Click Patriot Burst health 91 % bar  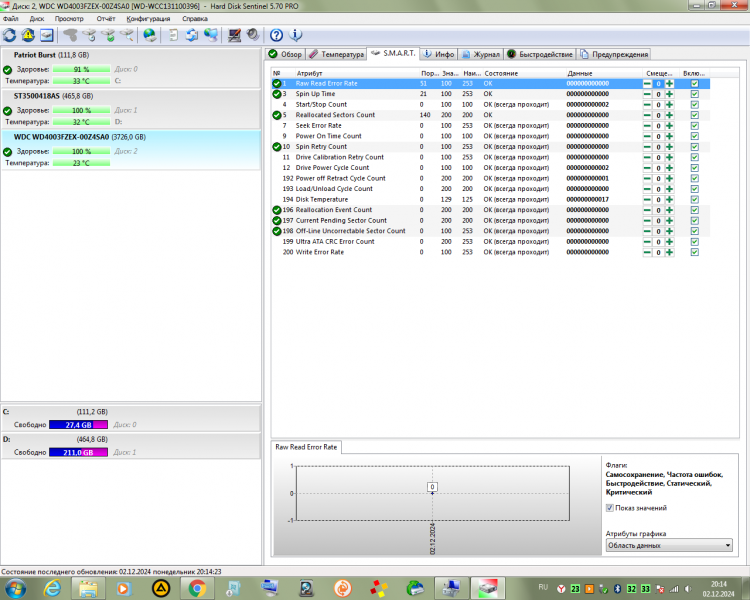81,69
